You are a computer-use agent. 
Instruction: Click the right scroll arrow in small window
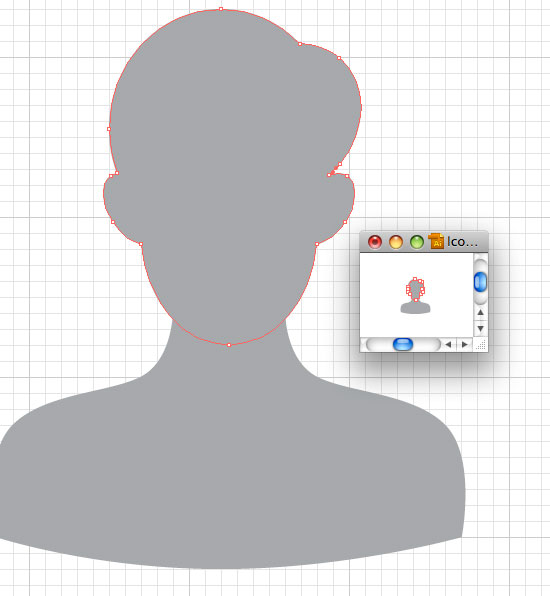pyautogui.click(x=464, y=344)
